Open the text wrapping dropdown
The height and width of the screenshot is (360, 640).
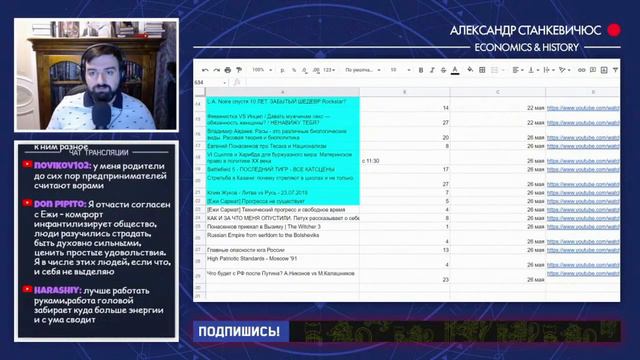point(549,70)
